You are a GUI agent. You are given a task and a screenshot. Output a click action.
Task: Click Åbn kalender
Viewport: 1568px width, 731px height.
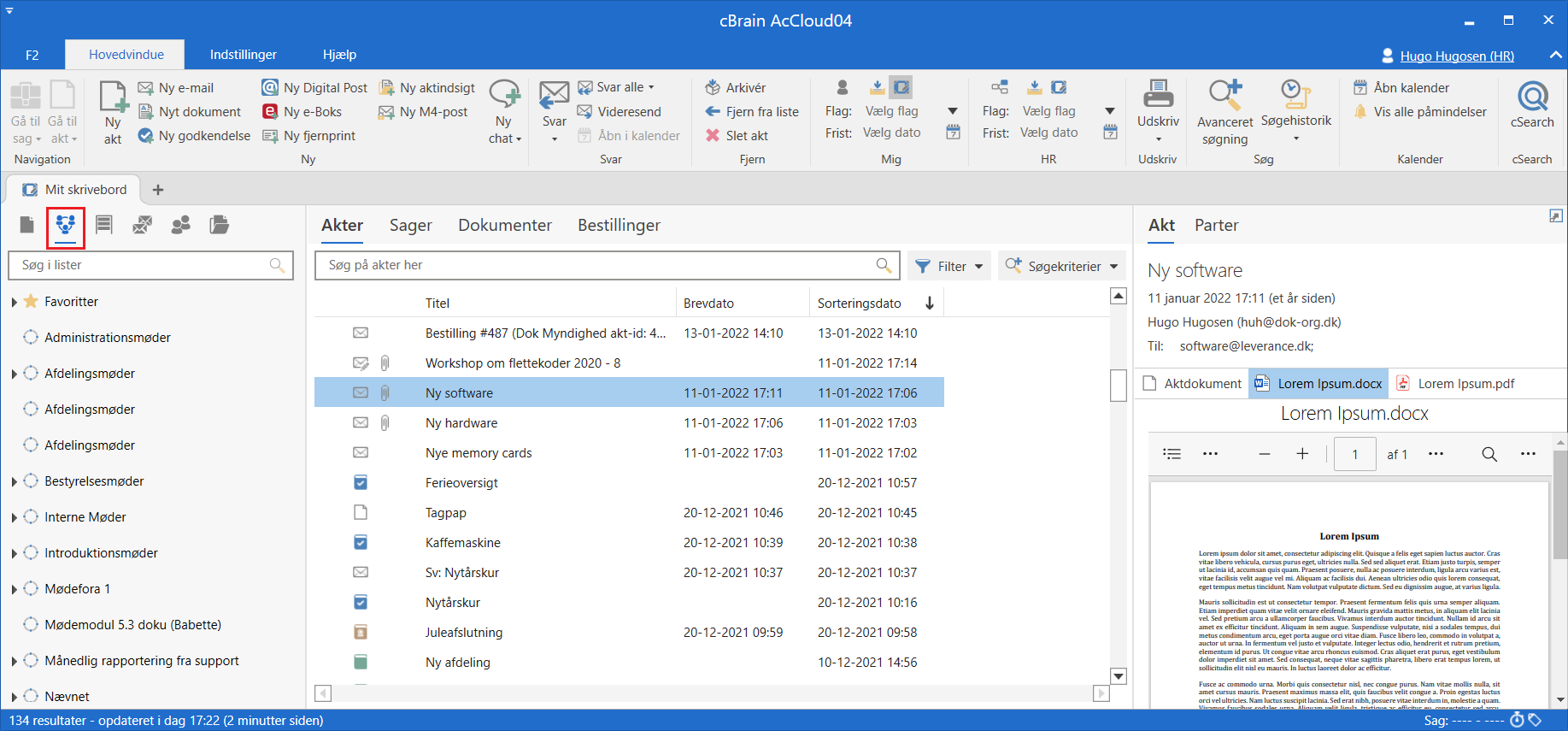pyautogui.click(x=1401, y=87)
